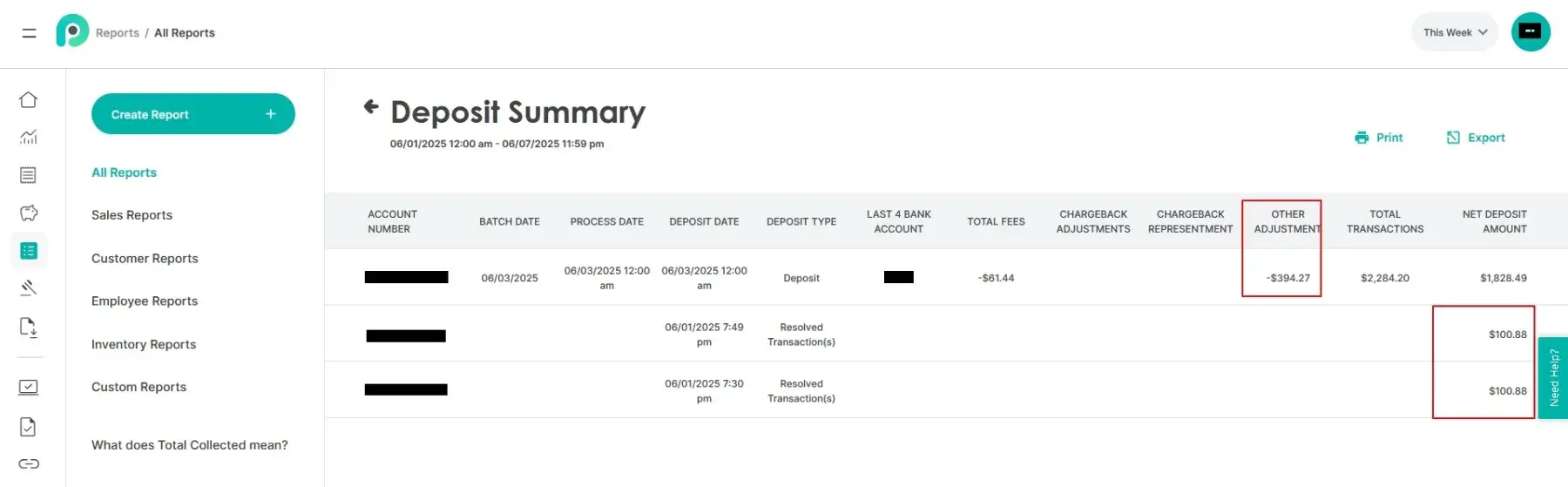Open the All Reports section
This screenshot has width=1568, height=487.
tap(124, 172)
